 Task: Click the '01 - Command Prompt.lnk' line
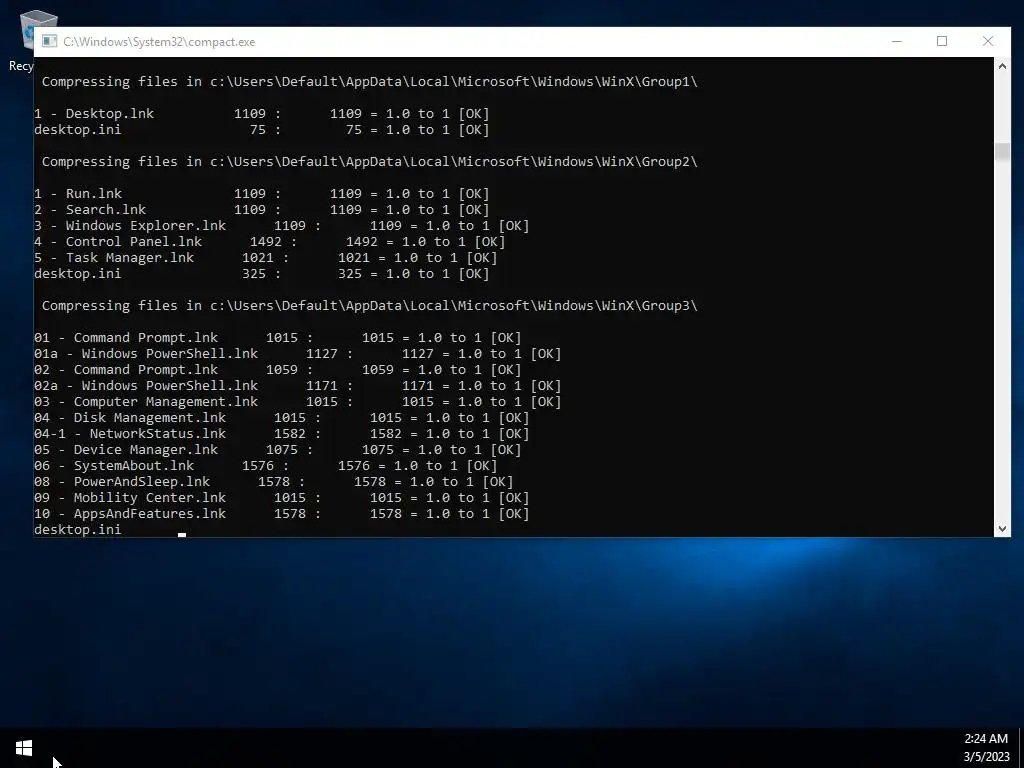278,338
